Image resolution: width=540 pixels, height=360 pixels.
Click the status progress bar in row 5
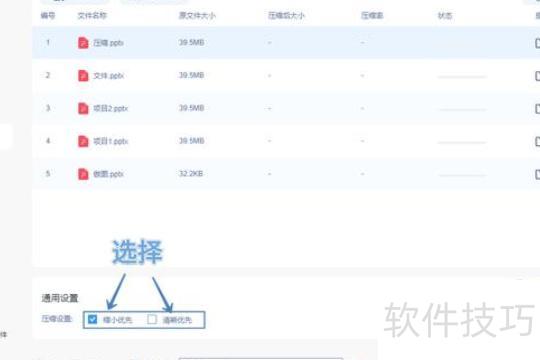[462, 175]
